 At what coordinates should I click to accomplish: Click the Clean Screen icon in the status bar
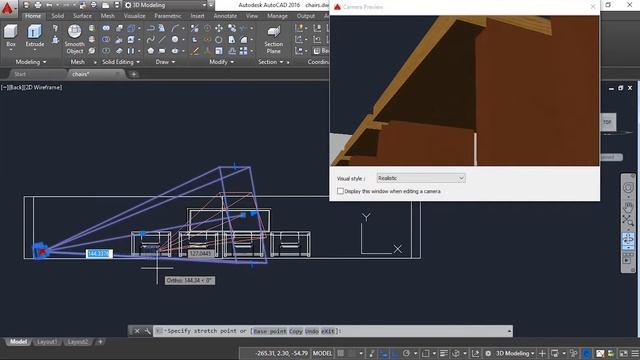point(623,353)
